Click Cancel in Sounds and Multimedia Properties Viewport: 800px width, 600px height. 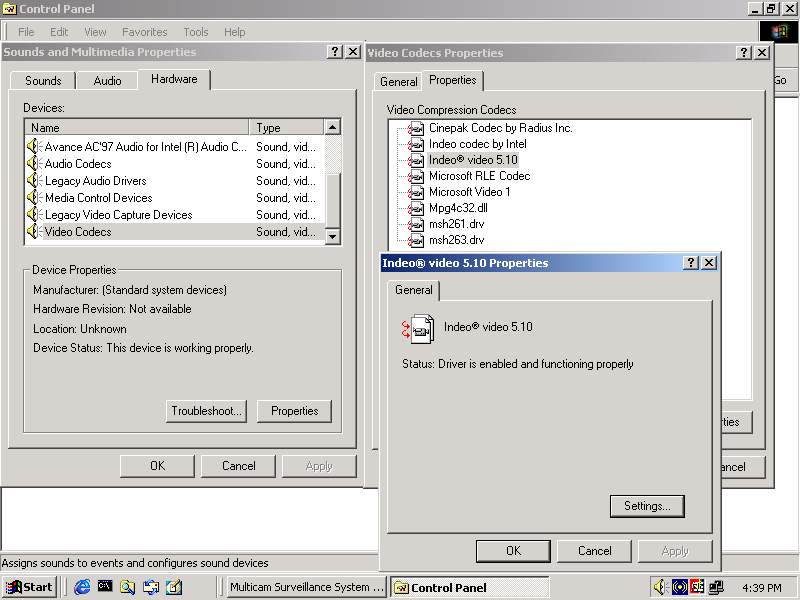coord(238,466)
